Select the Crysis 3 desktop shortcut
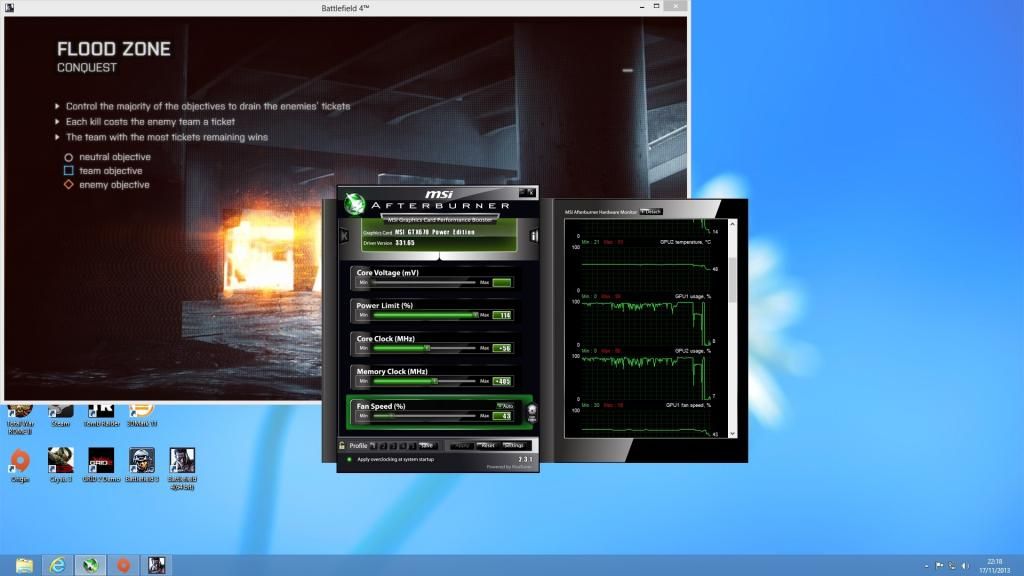This screenshot has height=576, width=1024. [x=60, y=466]
